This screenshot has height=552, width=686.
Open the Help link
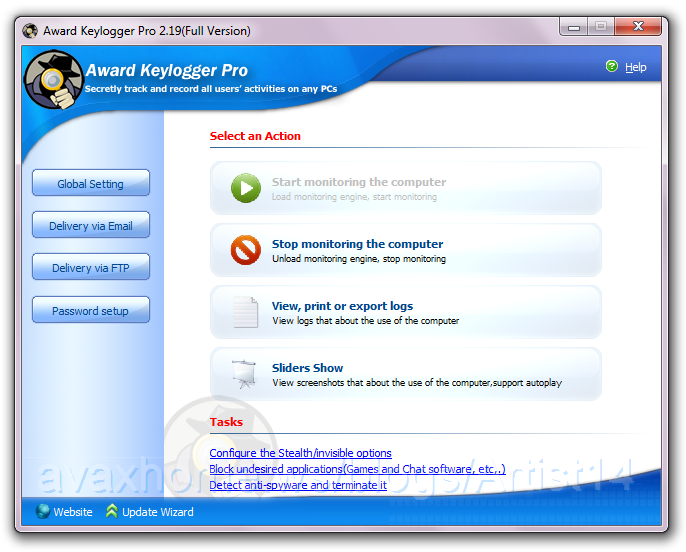coord(635,67)
